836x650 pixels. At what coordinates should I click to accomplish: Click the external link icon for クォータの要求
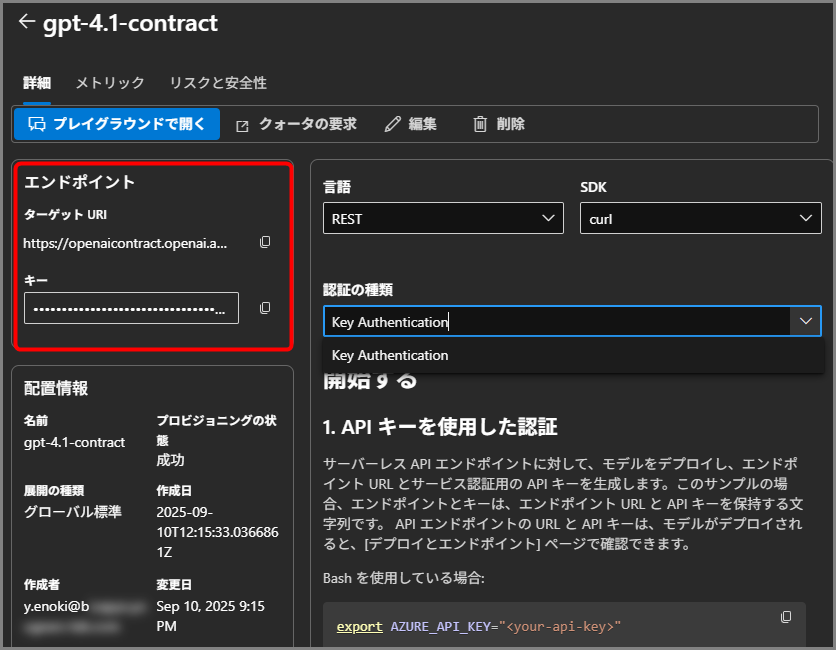tap(242, 125)
